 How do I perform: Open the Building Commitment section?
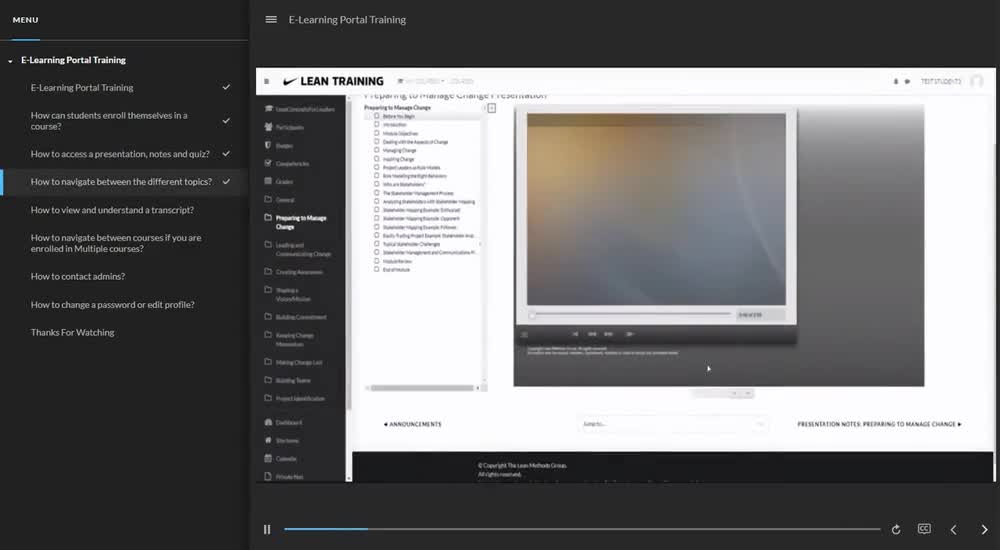pos(296,317)
